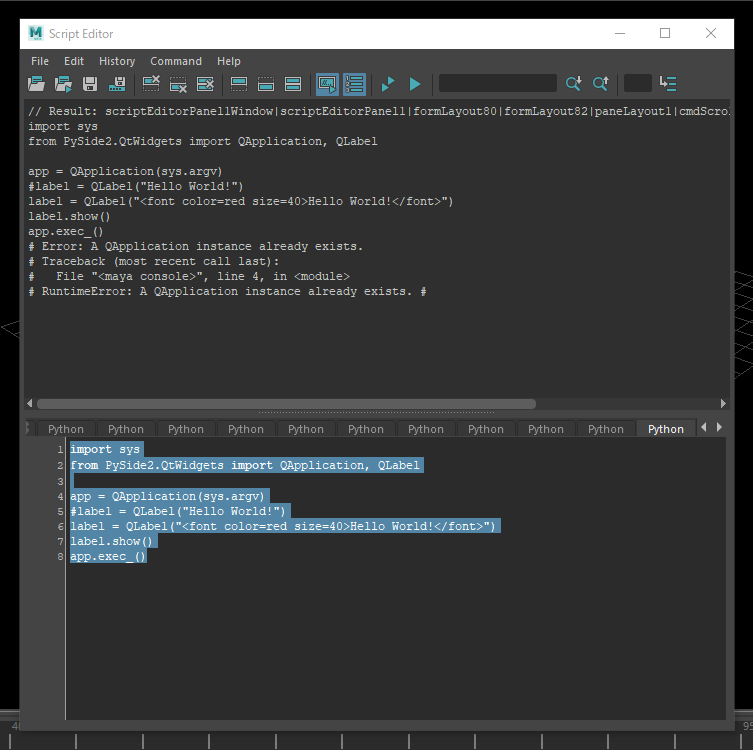
Task: Click the Load Script icon
Action: (37, 84)
